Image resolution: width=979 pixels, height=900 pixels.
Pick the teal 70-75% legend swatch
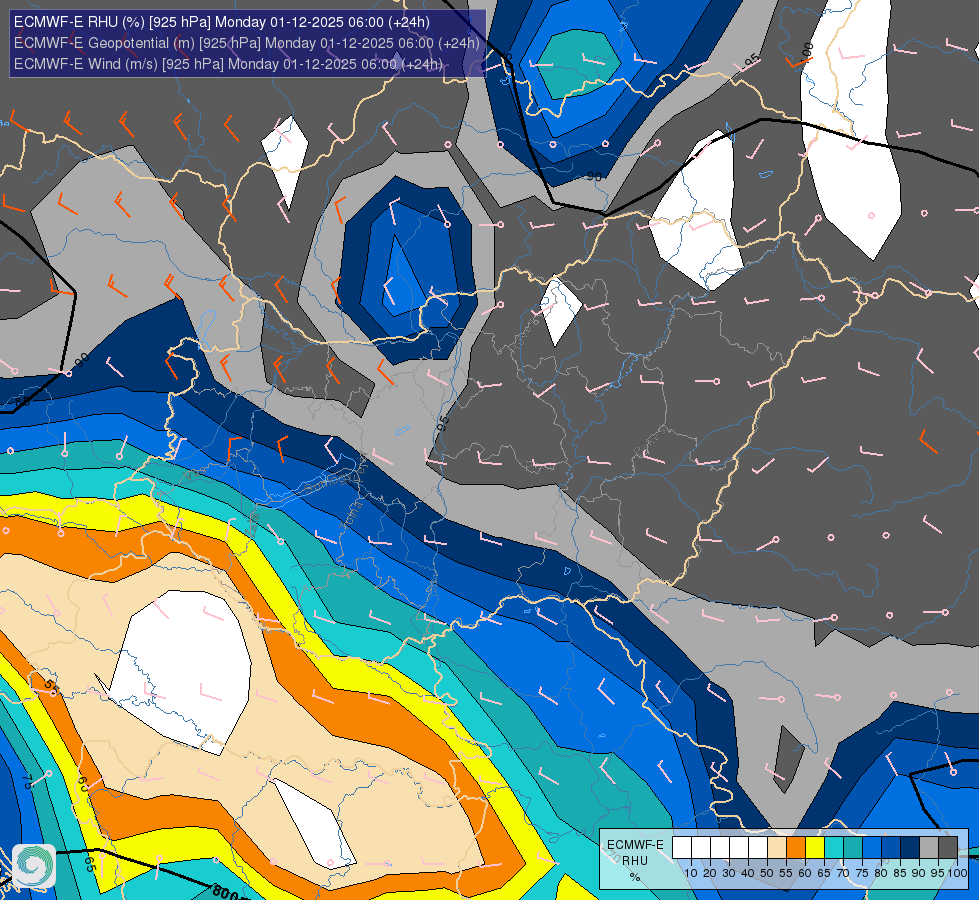[x=852, y=848]
